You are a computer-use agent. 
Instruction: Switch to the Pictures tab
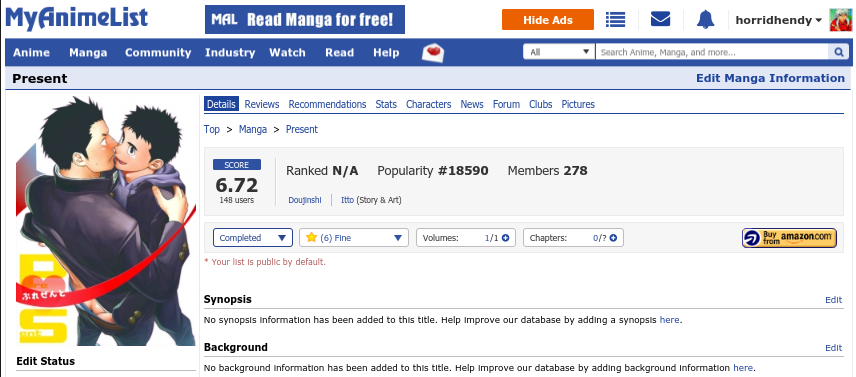[578, 104]
